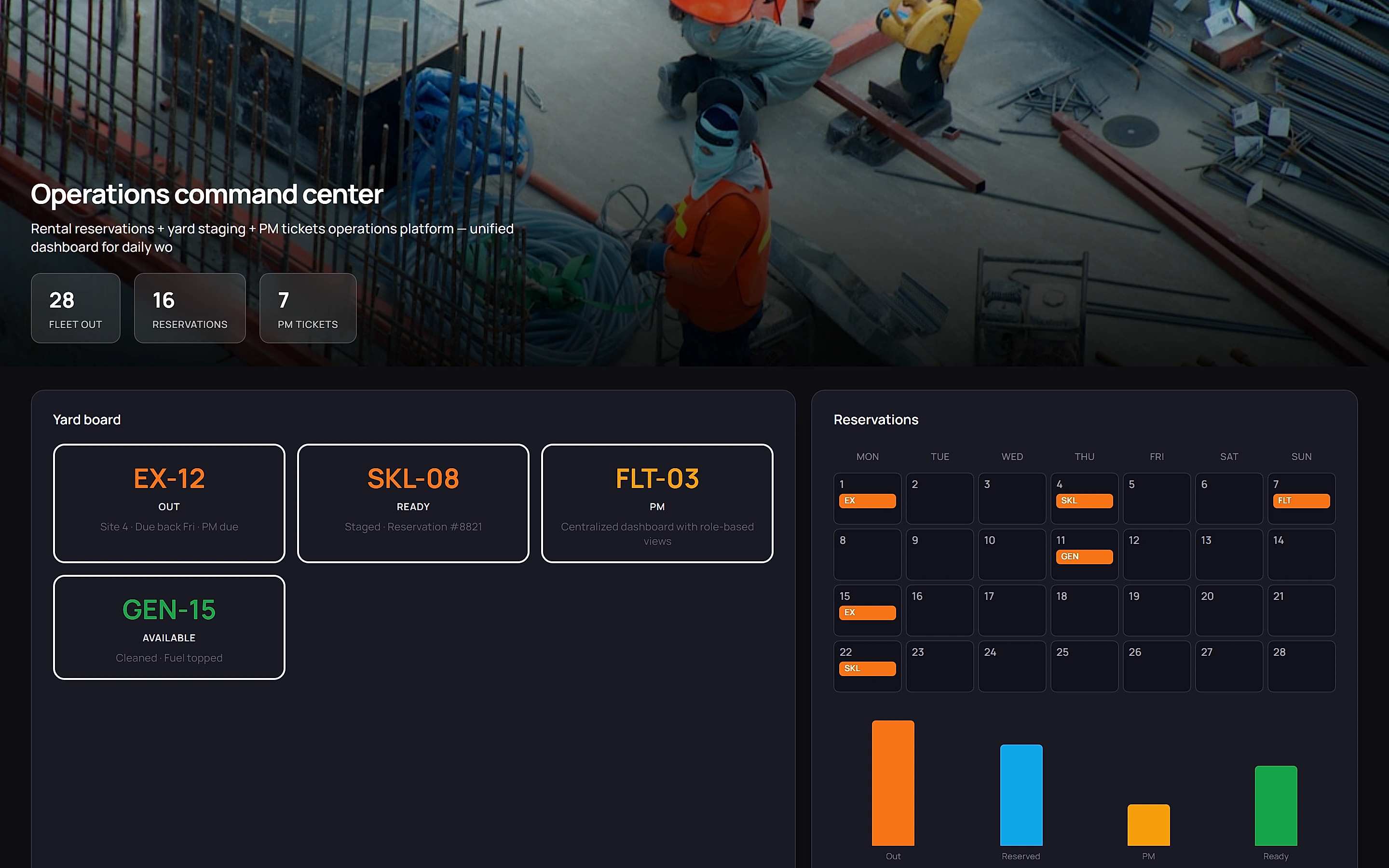Select the GEN-15 available equipment card
This screenshot has height=868, width=1389.
tap(169, 627)
